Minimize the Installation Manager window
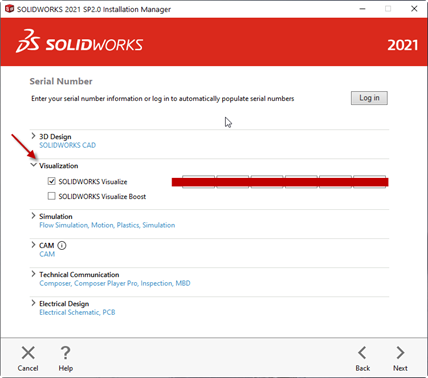 (x=363, y=9)
